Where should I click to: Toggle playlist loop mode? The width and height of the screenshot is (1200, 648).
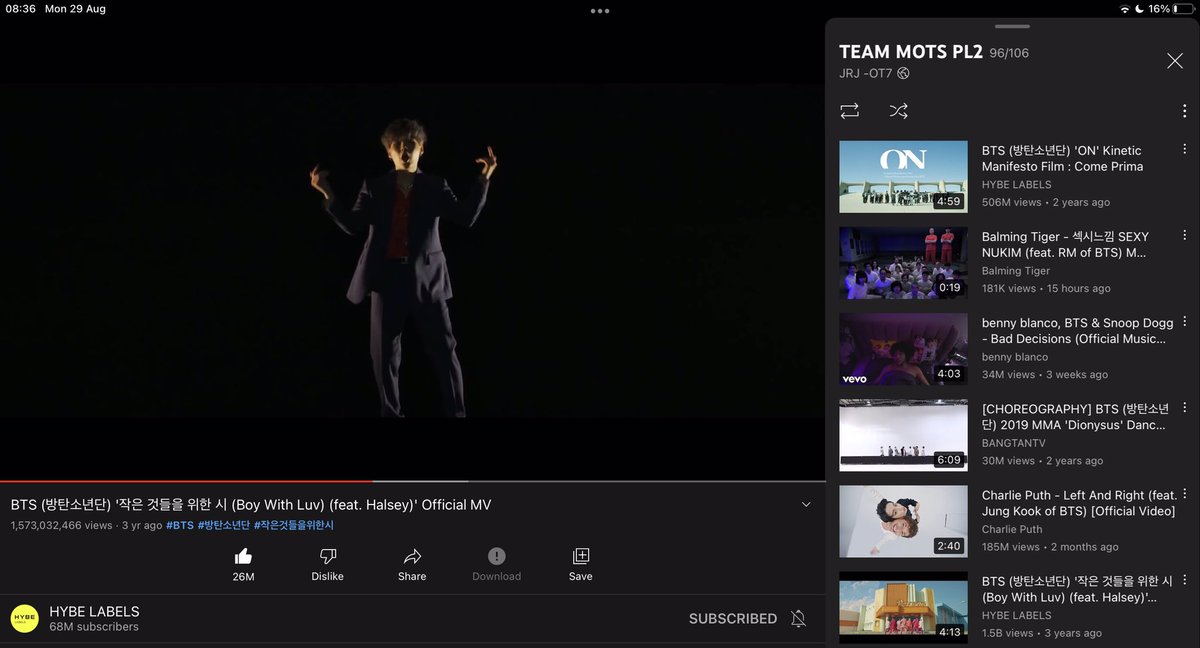coord(849,111)
